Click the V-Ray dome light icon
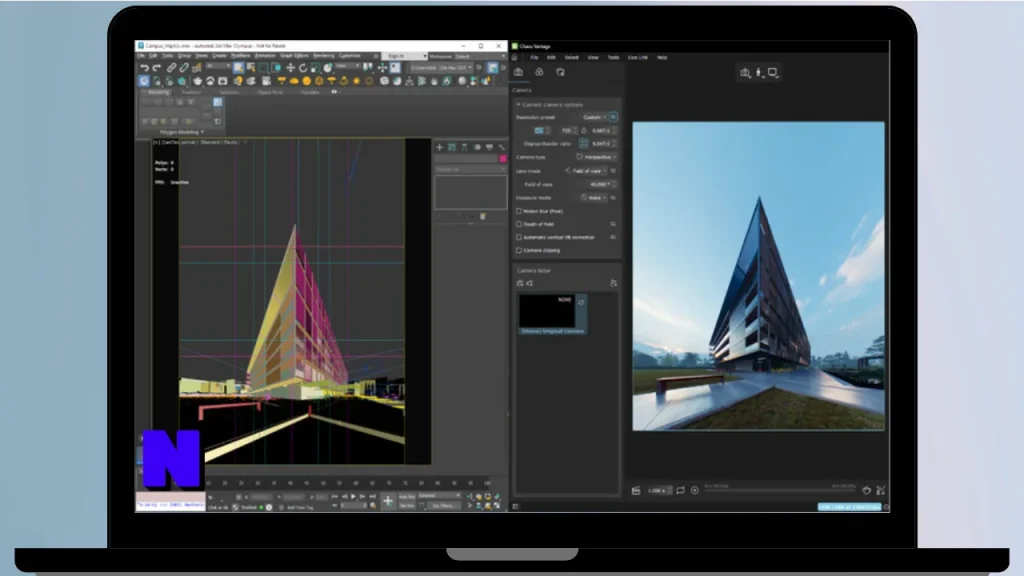 coord(294,81)
